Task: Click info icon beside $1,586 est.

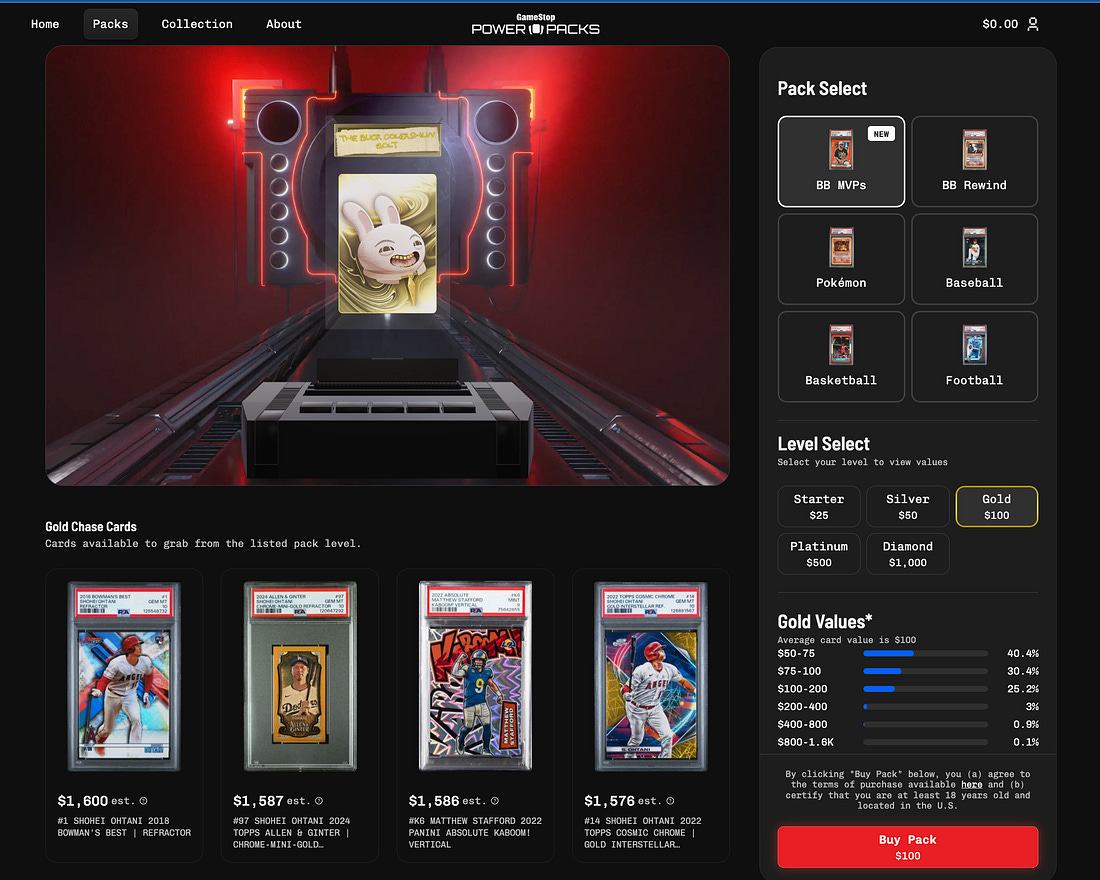Action: (495, 801)
